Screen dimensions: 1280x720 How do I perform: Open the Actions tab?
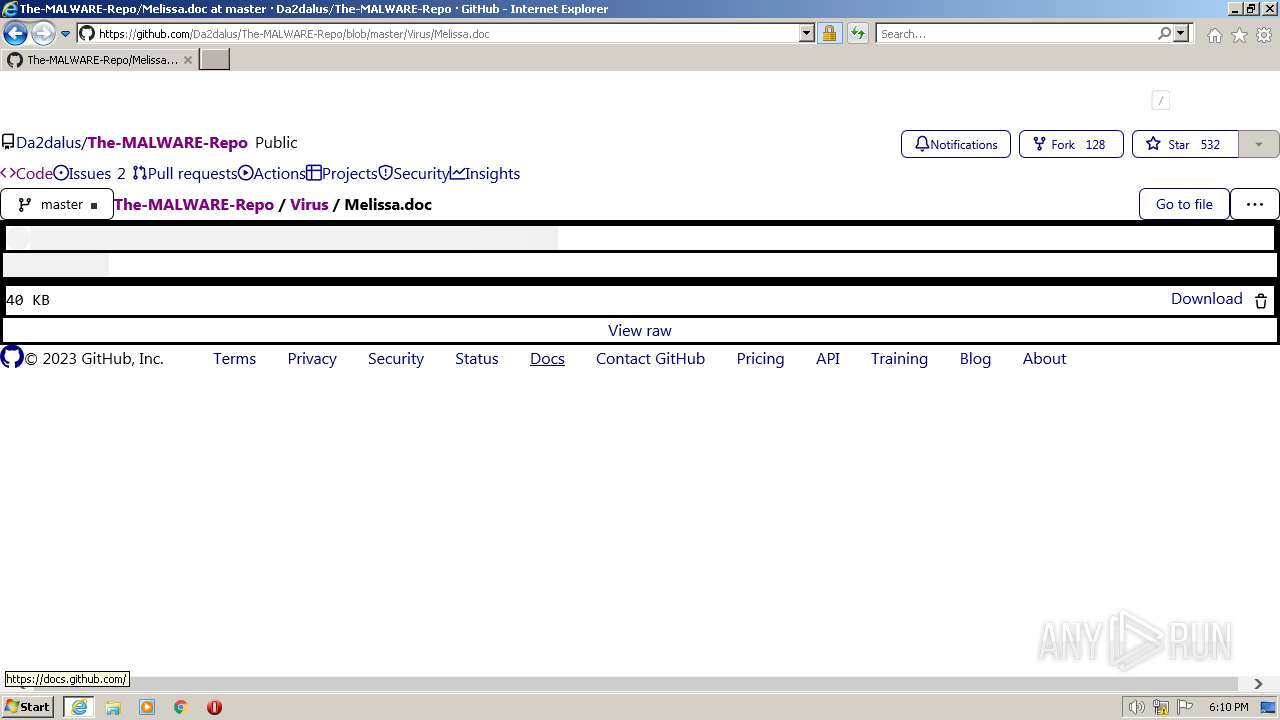pyautogui.click(x=272, y=174)
